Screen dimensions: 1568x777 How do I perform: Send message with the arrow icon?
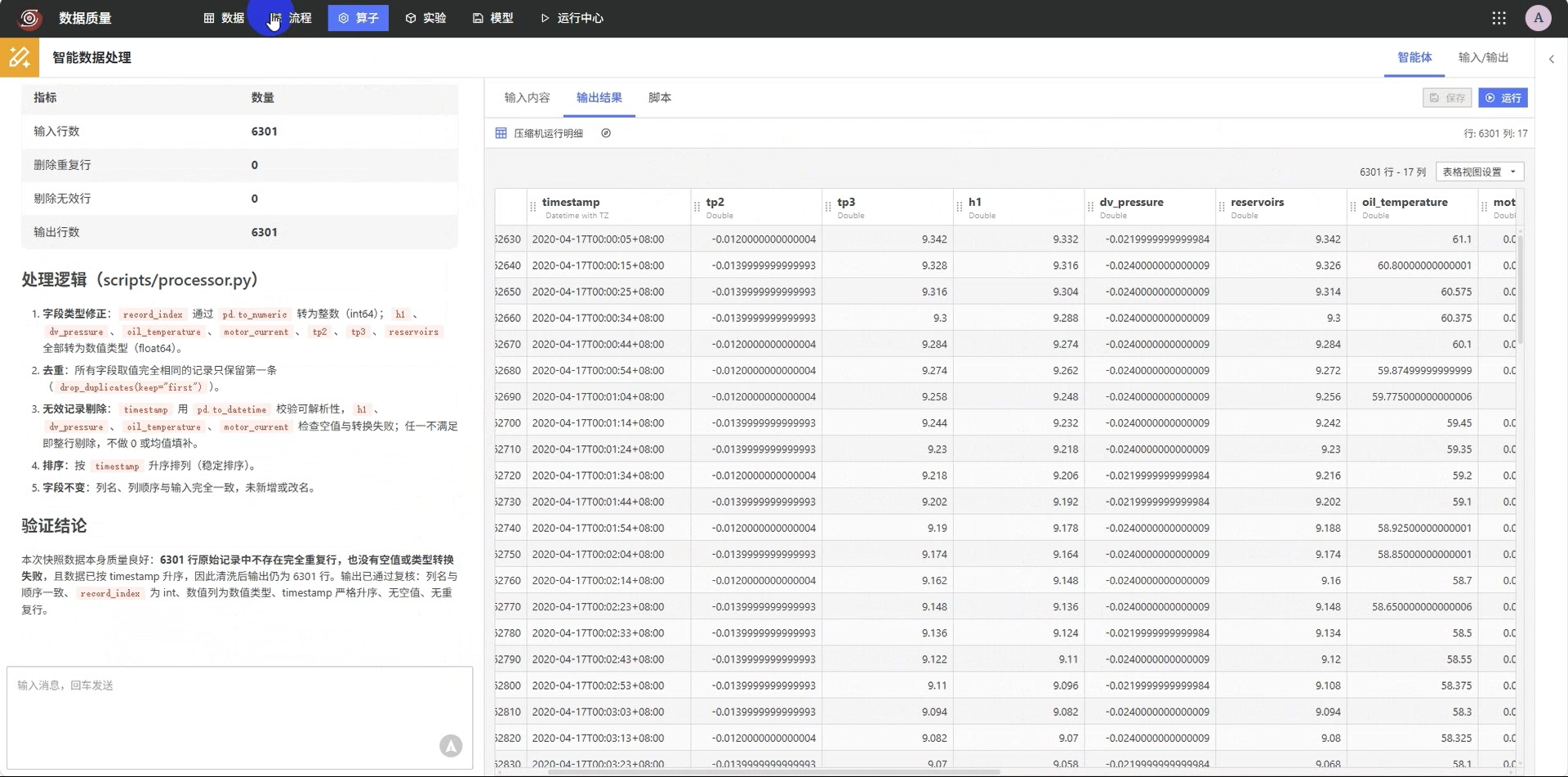tap(451, 745)
